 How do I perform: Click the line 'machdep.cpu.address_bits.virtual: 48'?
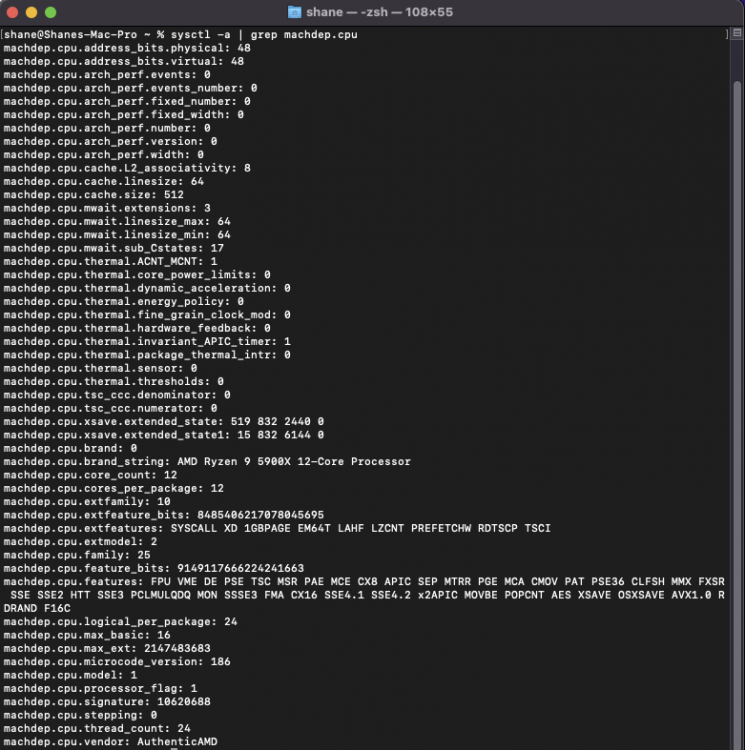[123, 62]
